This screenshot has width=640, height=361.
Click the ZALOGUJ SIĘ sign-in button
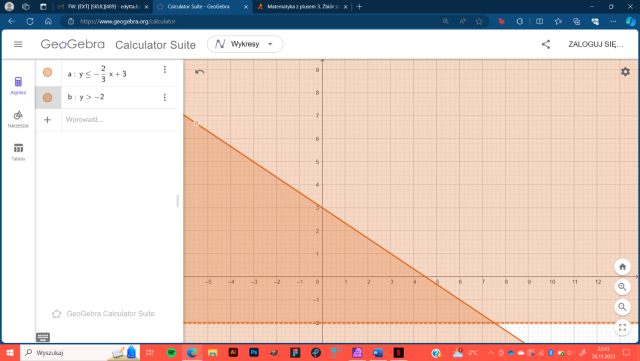click(596, 44)
